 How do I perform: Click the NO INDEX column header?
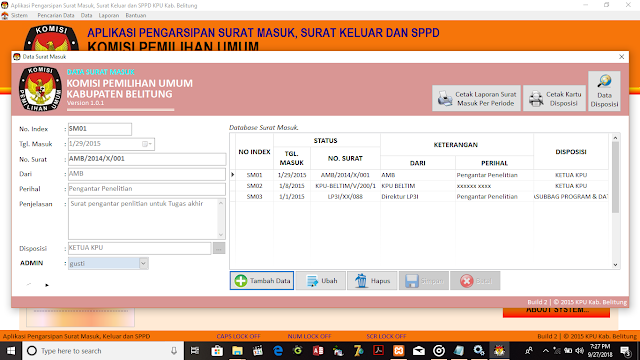254,151
